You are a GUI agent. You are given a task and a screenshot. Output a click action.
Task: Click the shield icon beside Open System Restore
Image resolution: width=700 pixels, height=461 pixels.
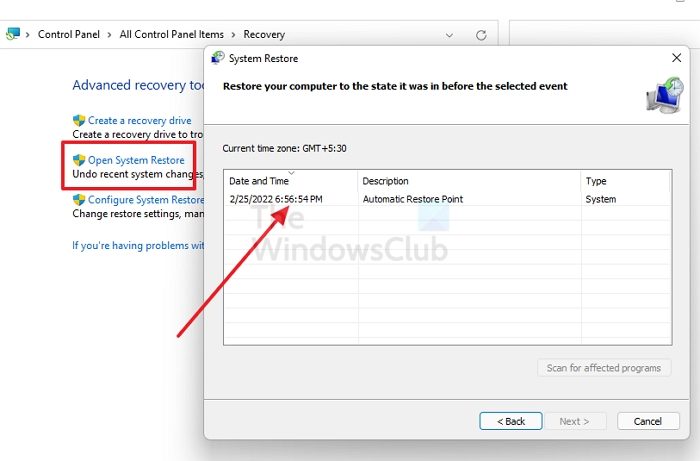pyautogui.click(x=79, y=160)
